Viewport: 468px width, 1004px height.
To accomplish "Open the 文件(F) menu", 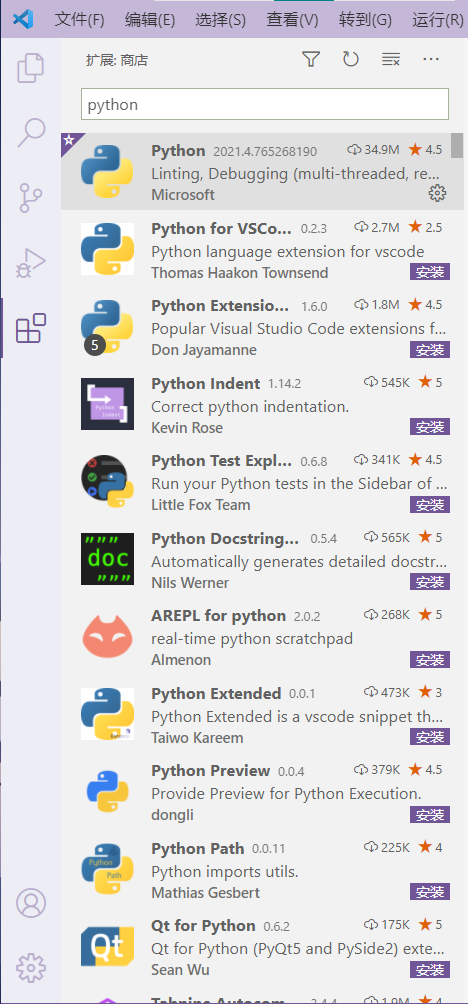I will click(79, 19).
